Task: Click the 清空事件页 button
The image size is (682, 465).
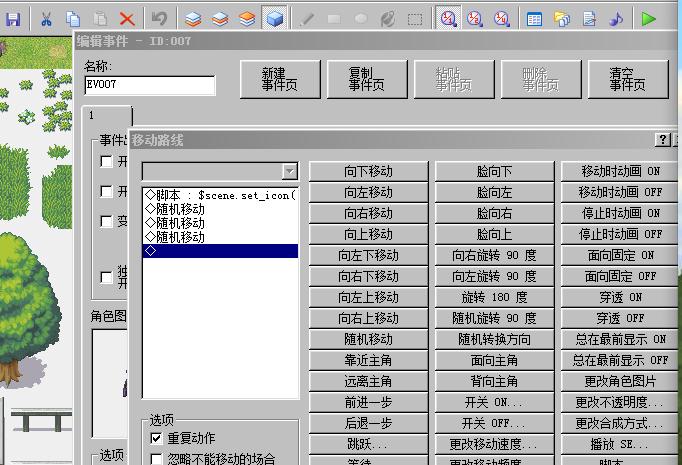Action: 628,79
